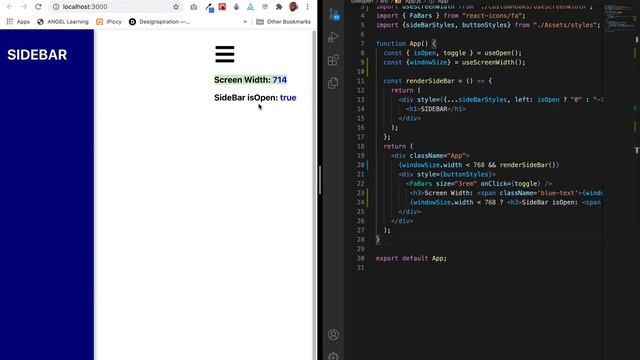The height and width of the screenshot is (360, 640).
Task: Click the 'export default App;' line
Action: point(411,258)
